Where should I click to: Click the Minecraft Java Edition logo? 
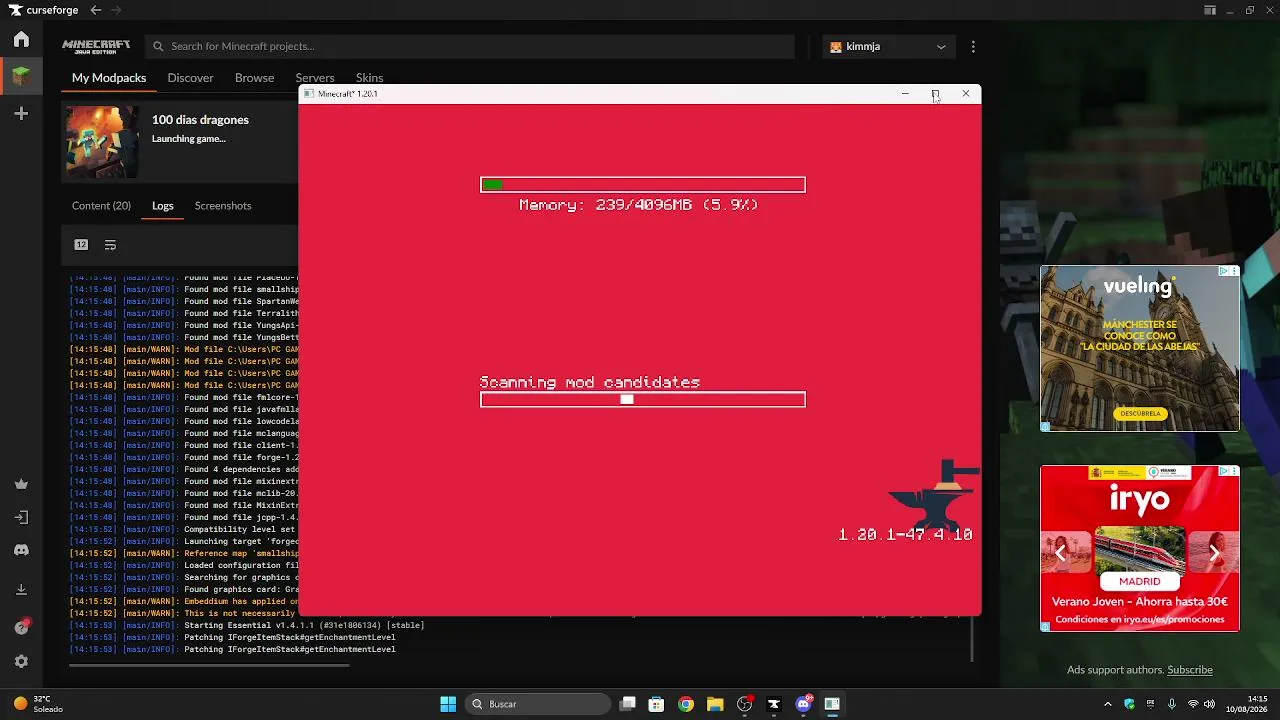click(96, 46)
